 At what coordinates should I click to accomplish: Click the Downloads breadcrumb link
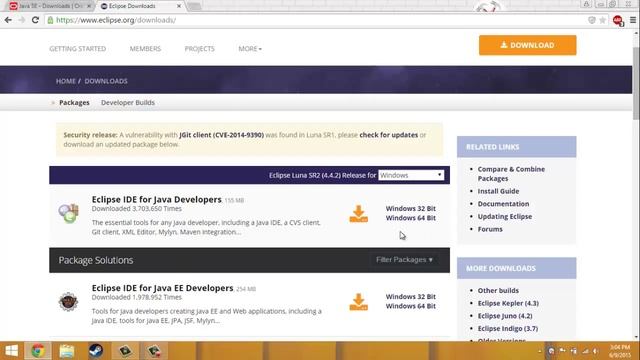(106, 81)
